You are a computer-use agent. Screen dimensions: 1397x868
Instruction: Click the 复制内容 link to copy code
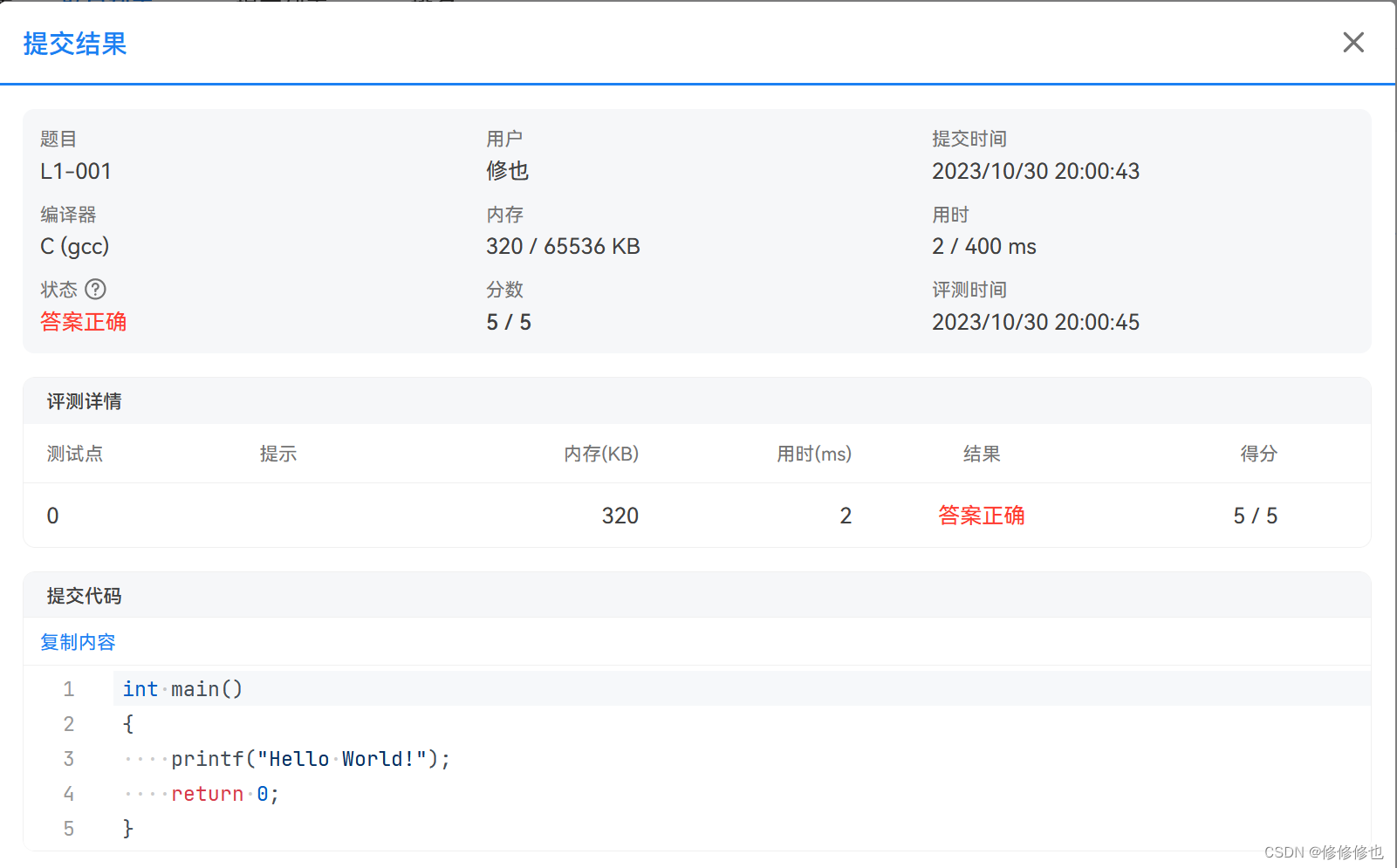(x=77, y=641)
